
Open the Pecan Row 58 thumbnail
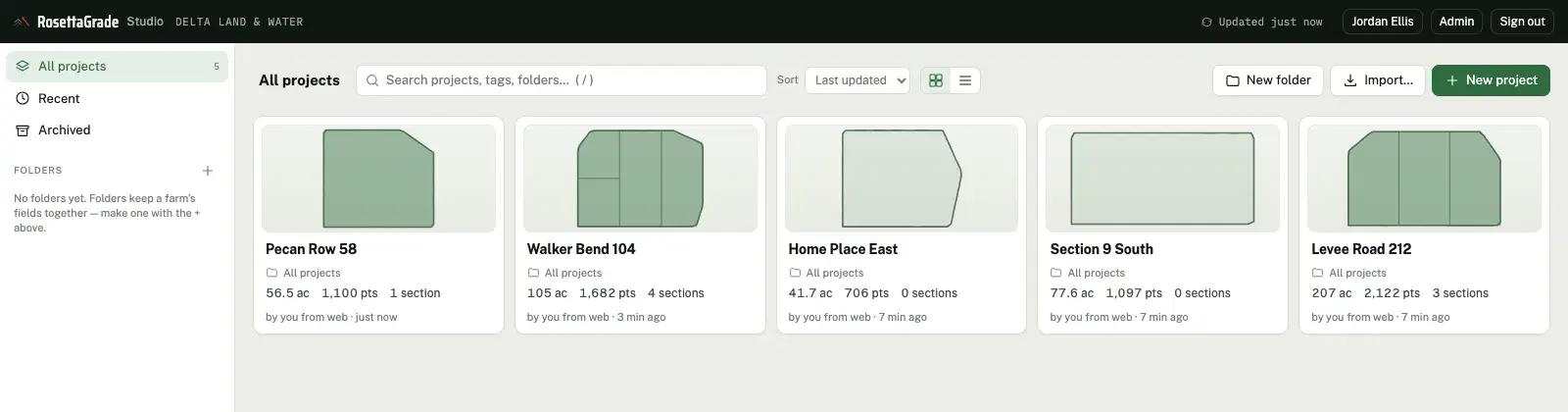point(378,179)
